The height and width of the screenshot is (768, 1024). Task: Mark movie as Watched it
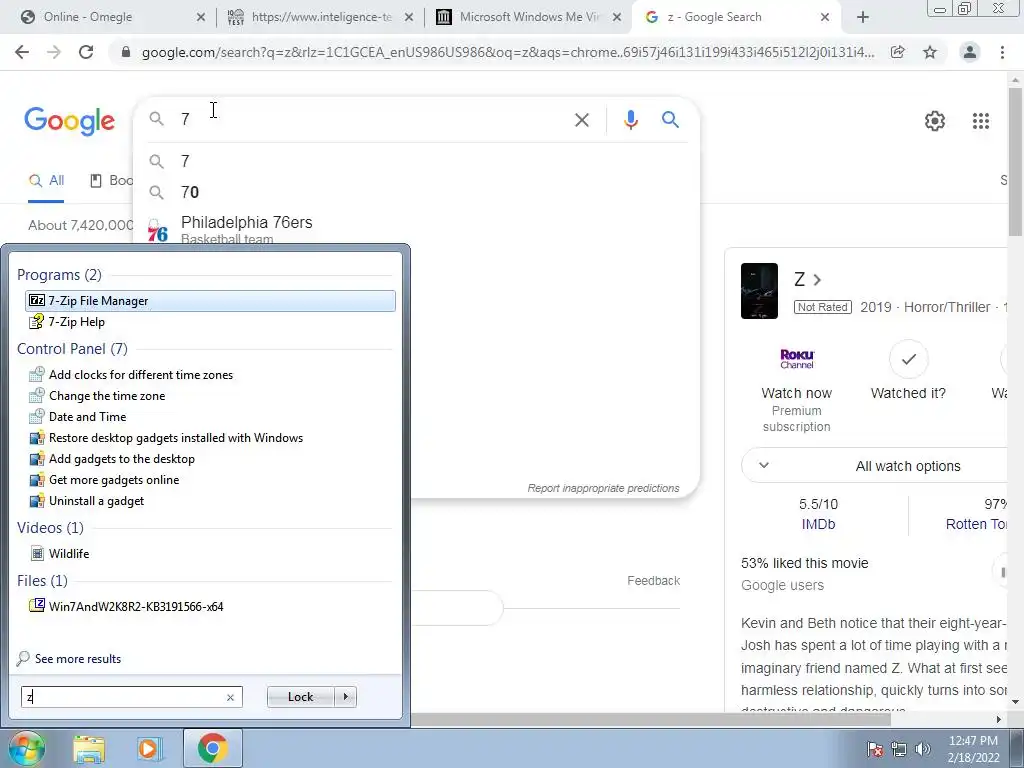tap(908, 370)
